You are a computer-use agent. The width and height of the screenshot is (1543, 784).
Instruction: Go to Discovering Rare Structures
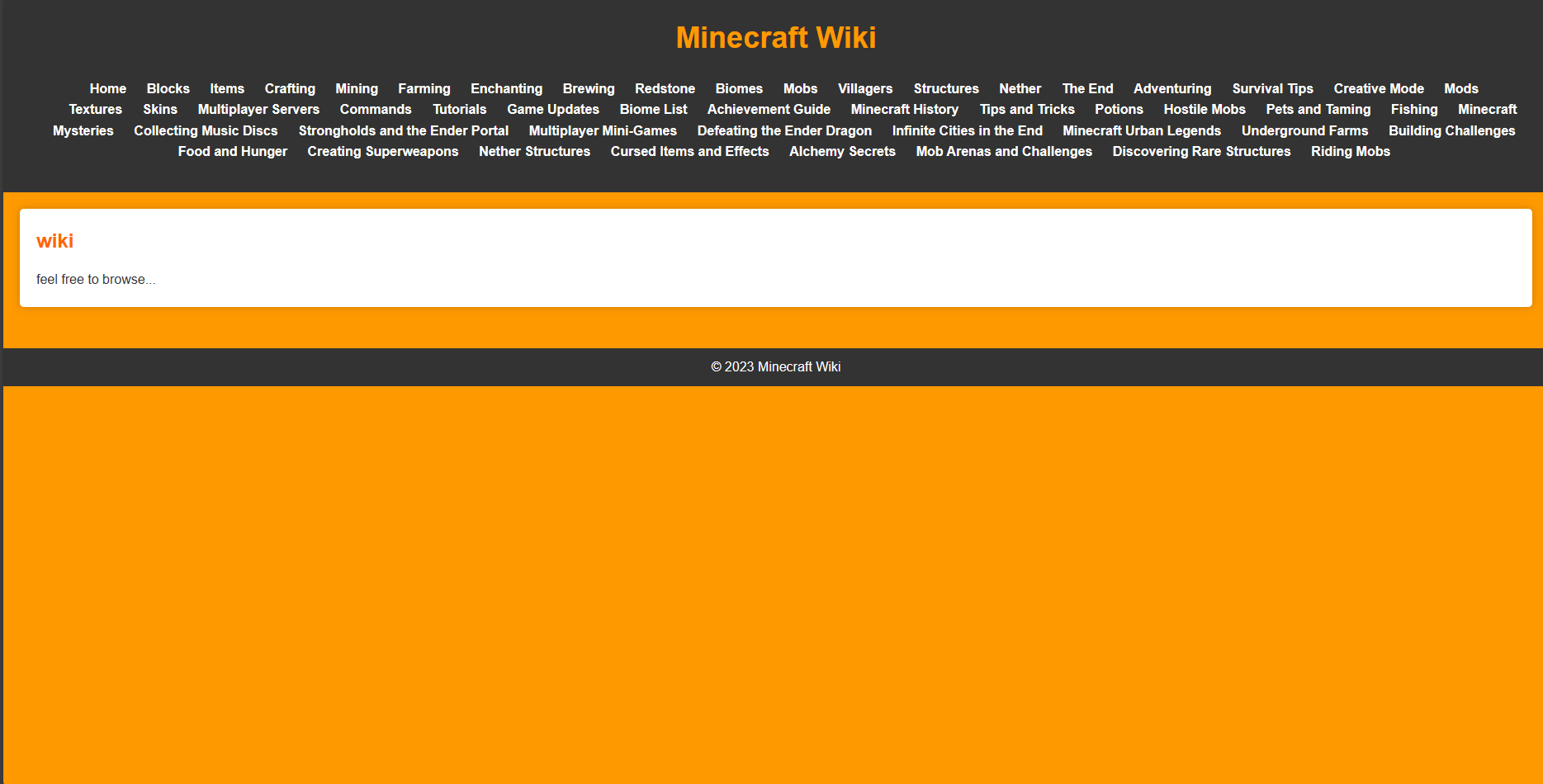1202,151
